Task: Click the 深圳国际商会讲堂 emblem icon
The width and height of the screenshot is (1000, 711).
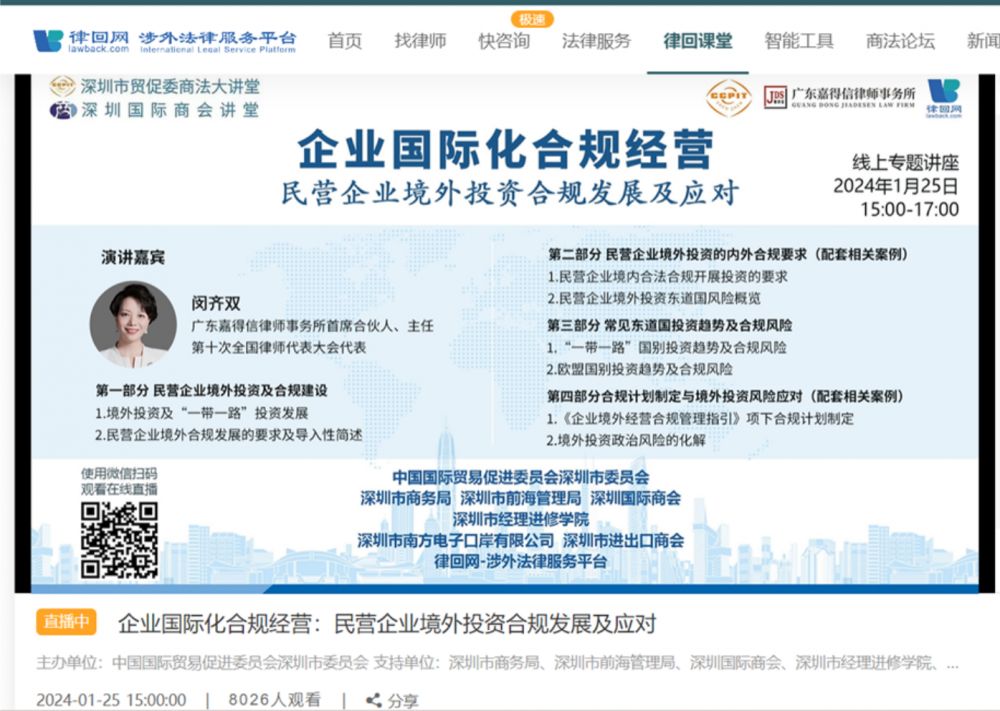Action: point(63,110)
